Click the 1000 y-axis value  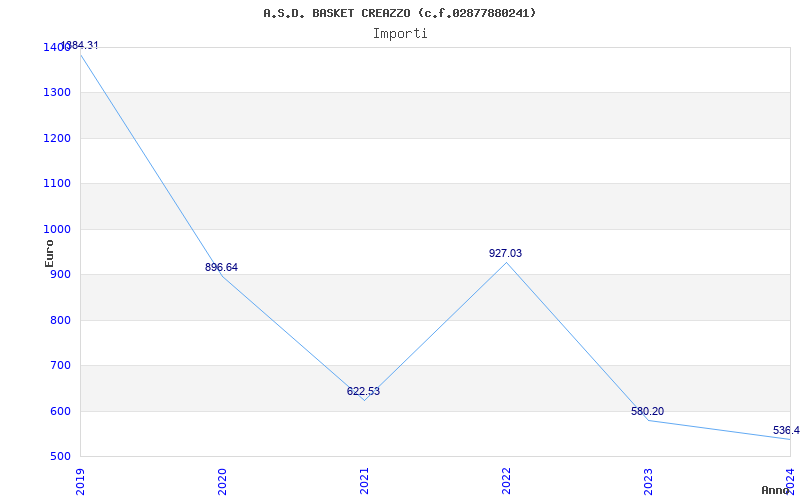click(56, 230)
